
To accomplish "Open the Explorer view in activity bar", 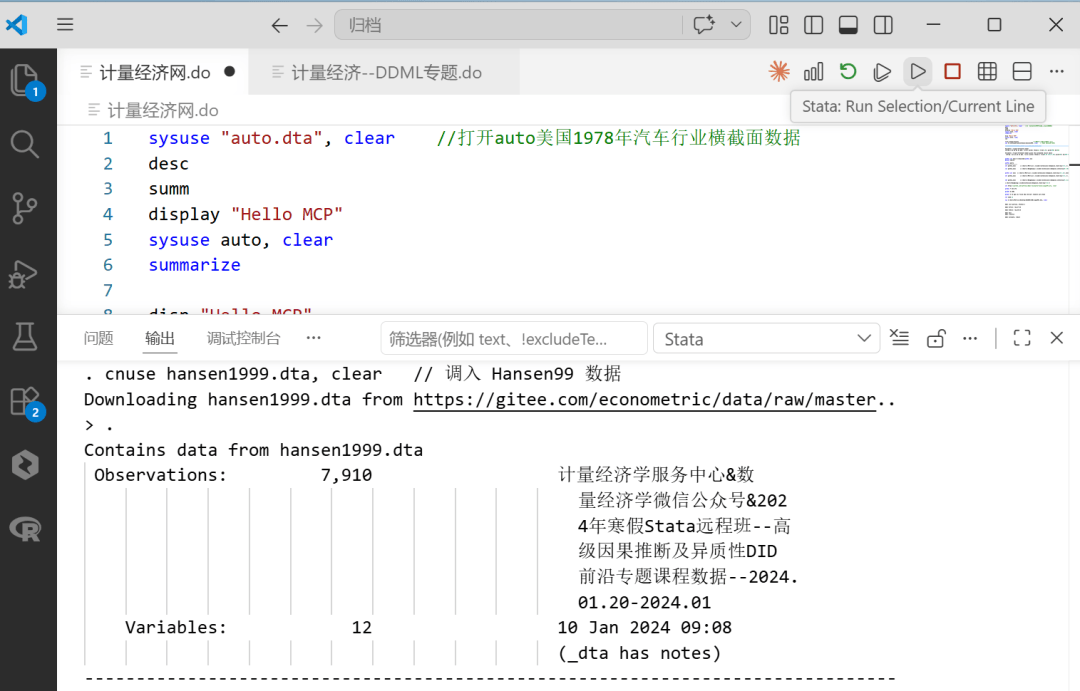I will [26, 81].
